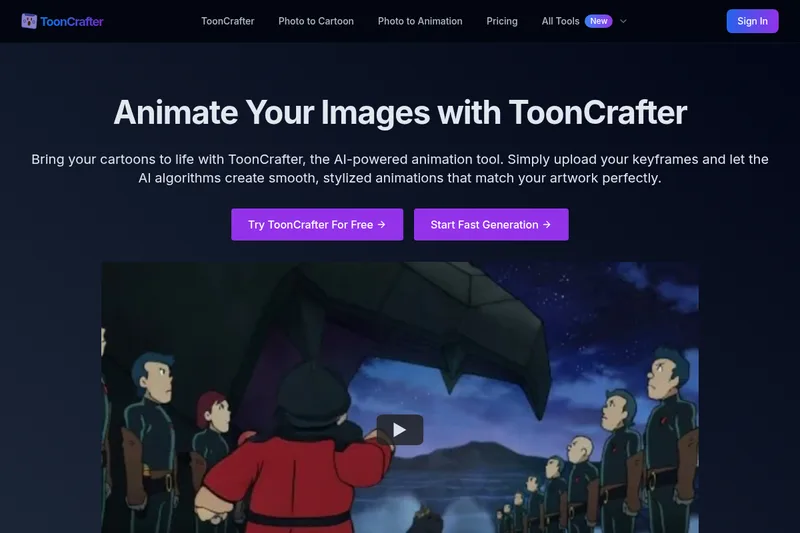Click the demo video preview thumbnail
800x533 pixels.
point(399,397)
